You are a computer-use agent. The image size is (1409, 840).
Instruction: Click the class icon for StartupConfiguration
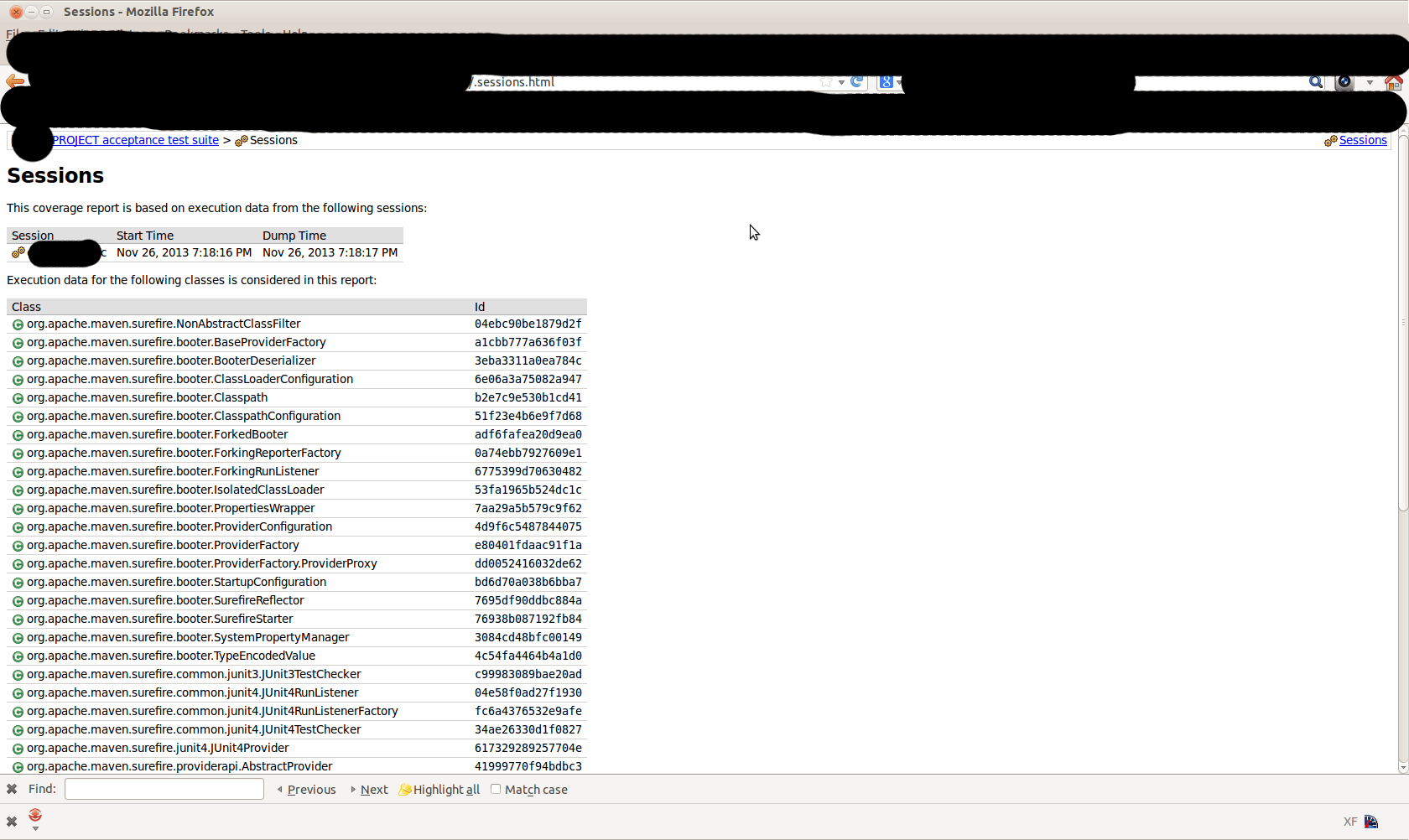pos(18,583)
